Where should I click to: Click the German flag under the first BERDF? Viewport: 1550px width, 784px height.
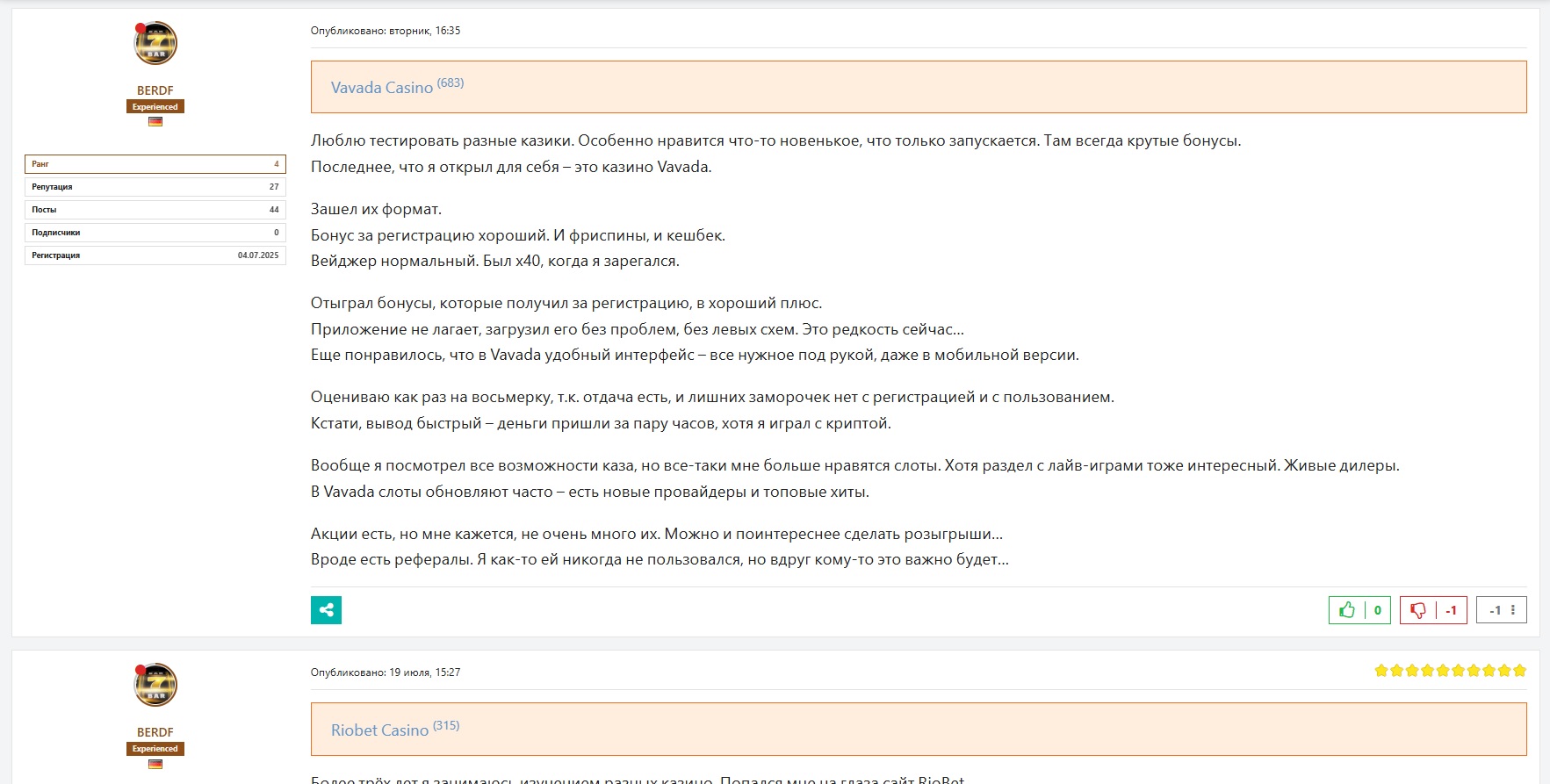tap(155, 122)
